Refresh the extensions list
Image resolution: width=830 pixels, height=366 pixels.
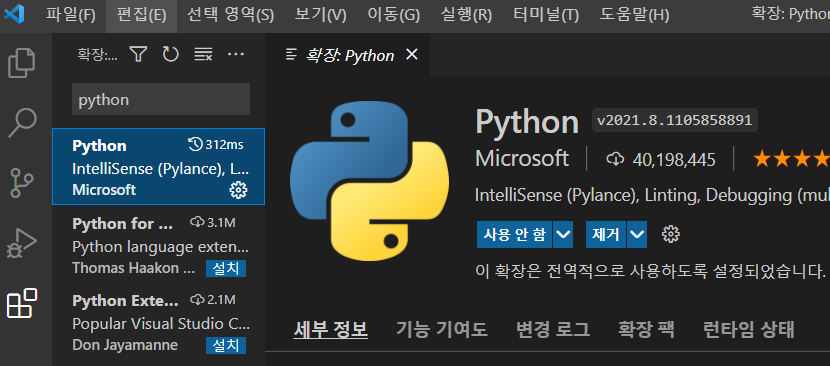point(170,54)
